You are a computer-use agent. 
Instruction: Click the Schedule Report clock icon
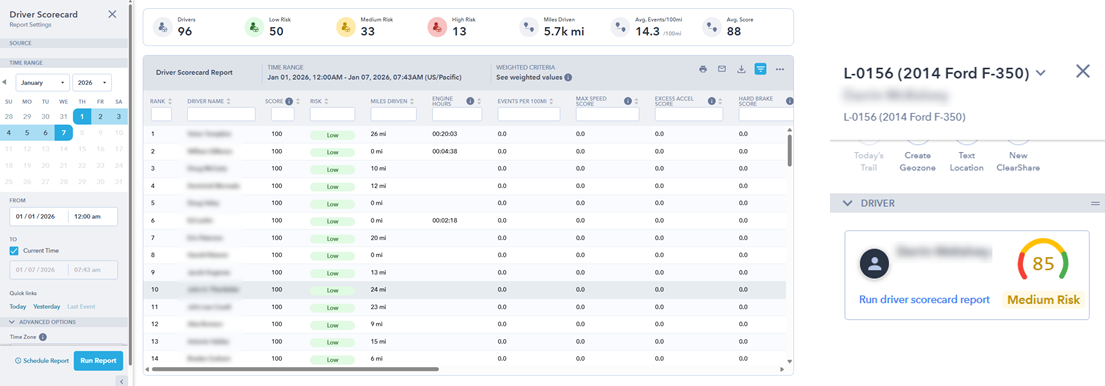coord(18,361)
